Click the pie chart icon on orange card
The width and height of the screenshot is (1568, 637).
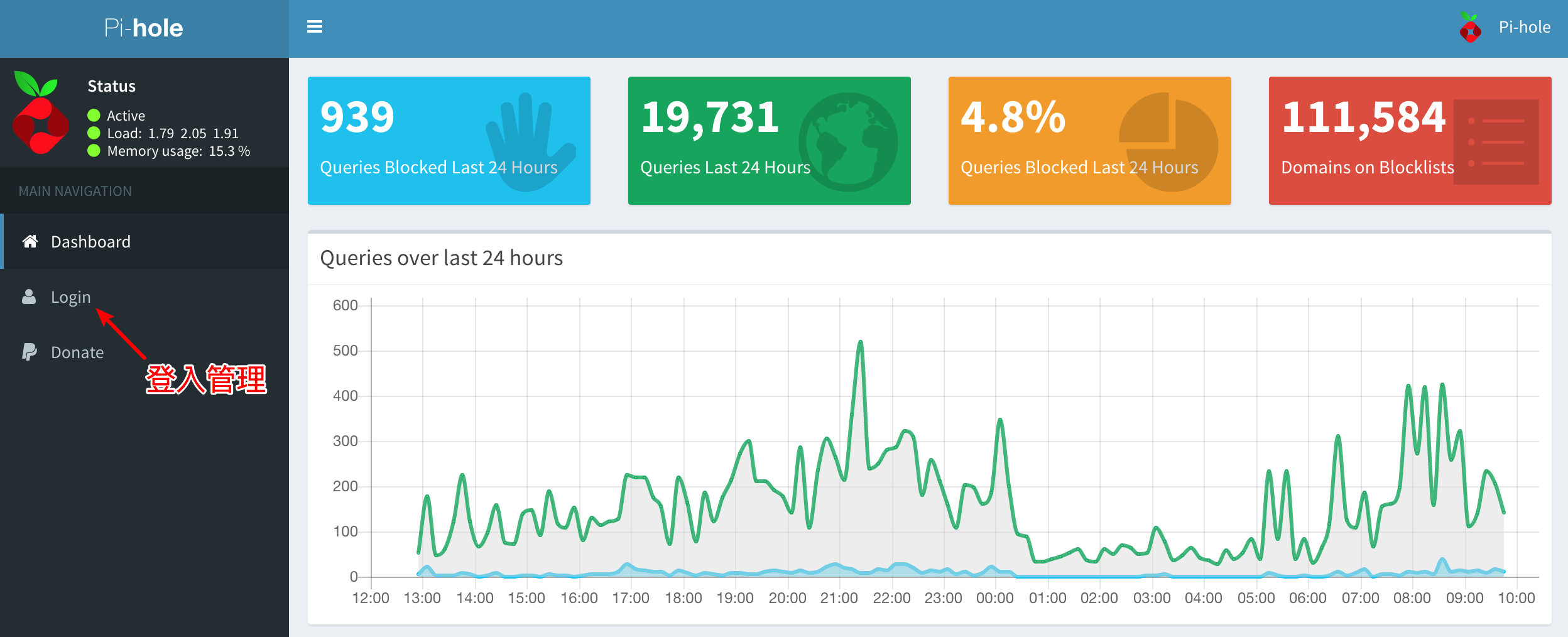(x=1168, y=141)
